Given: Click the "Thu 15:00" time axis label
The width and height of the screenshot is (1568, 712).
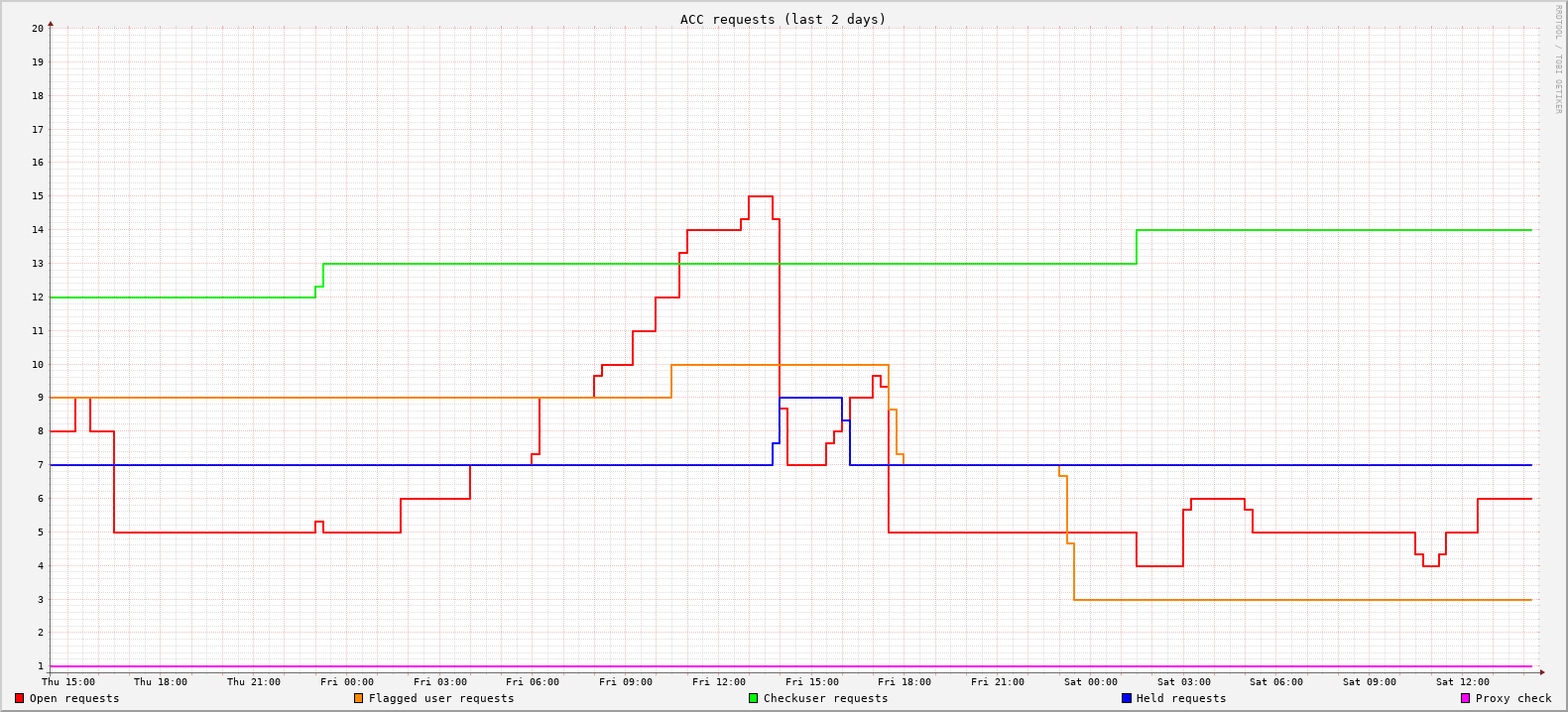Looking at the screenshot, I should [x=68, y=681].
